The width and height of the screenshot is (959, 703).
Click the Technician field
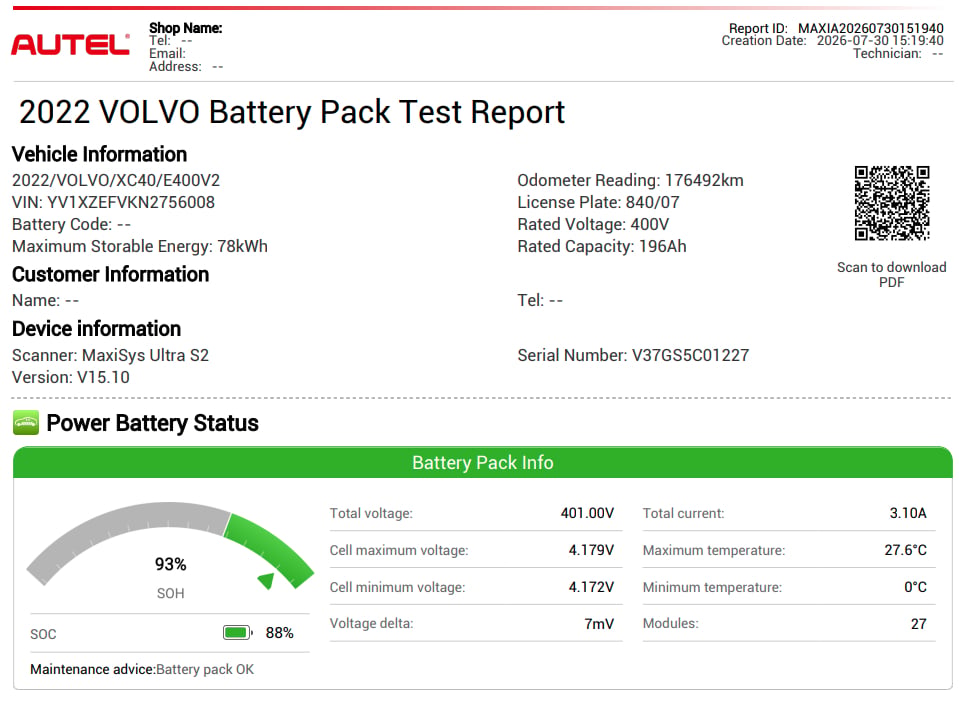pos(898,54)
